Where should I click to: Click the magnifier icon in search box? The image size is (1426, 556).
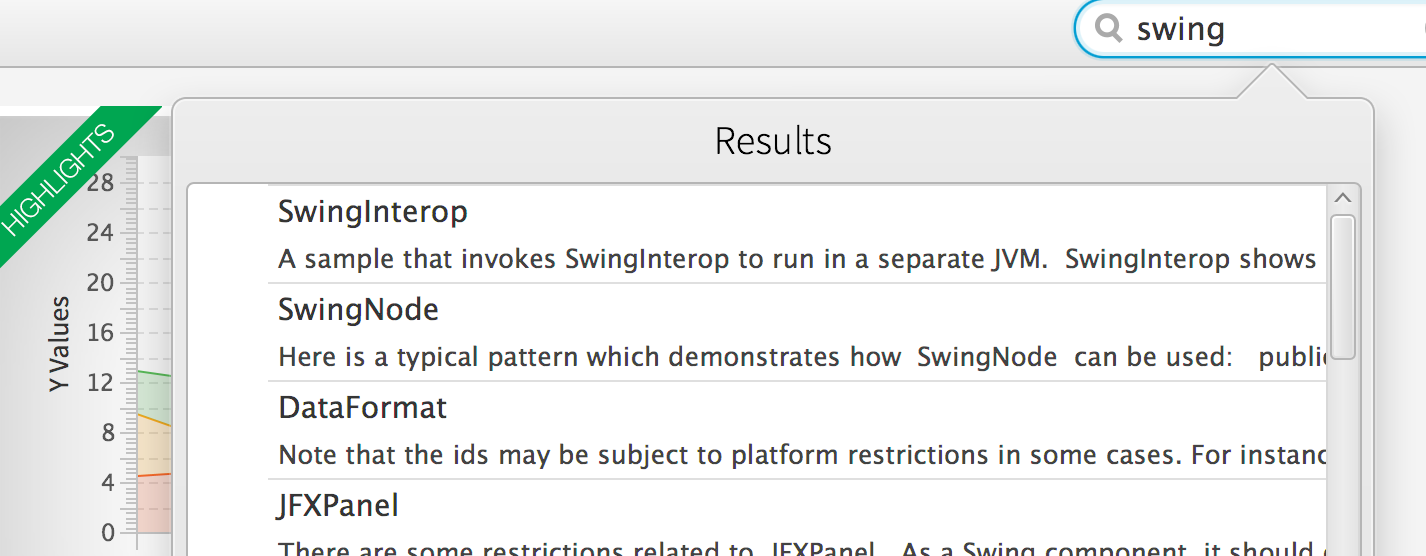[1108, 29]
